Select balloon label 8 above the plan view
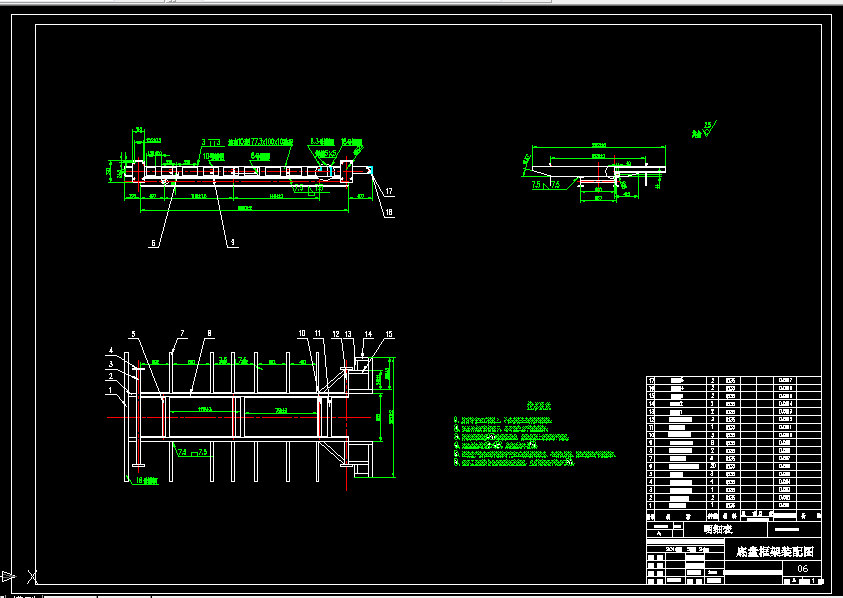The image size is (843, 598). click(x=209, y=333)
